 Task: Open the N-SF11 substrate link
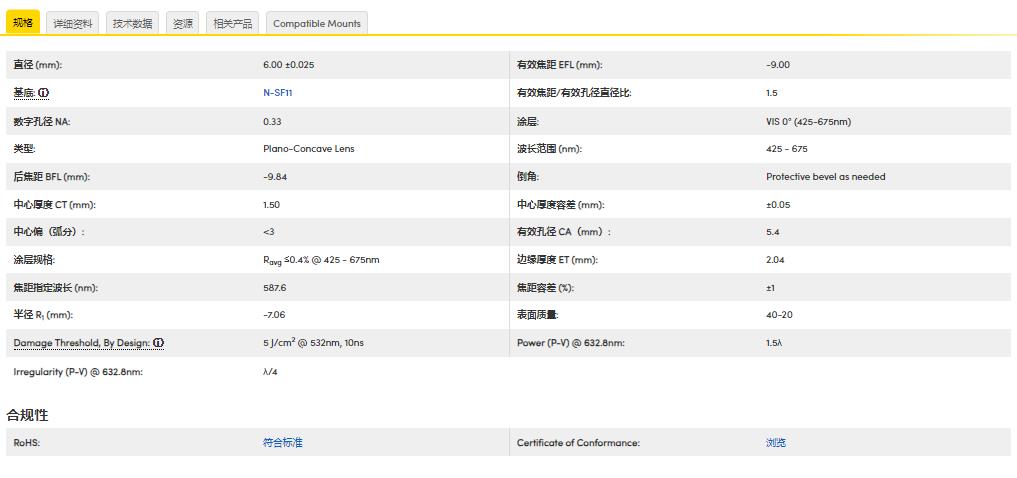[x=278, y=93]
